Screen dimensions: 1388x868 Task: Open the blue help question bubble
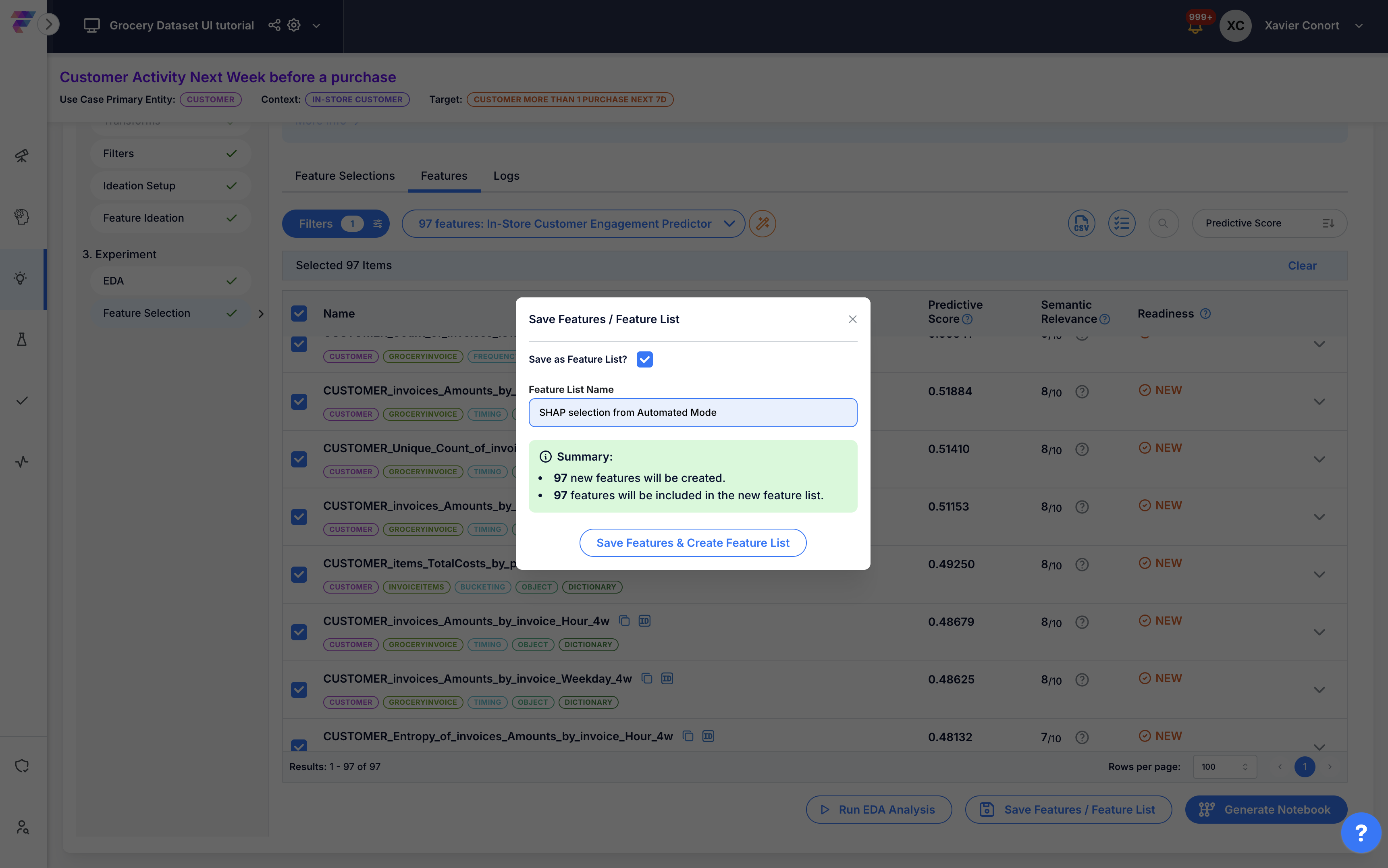[x=1361, y=833]
